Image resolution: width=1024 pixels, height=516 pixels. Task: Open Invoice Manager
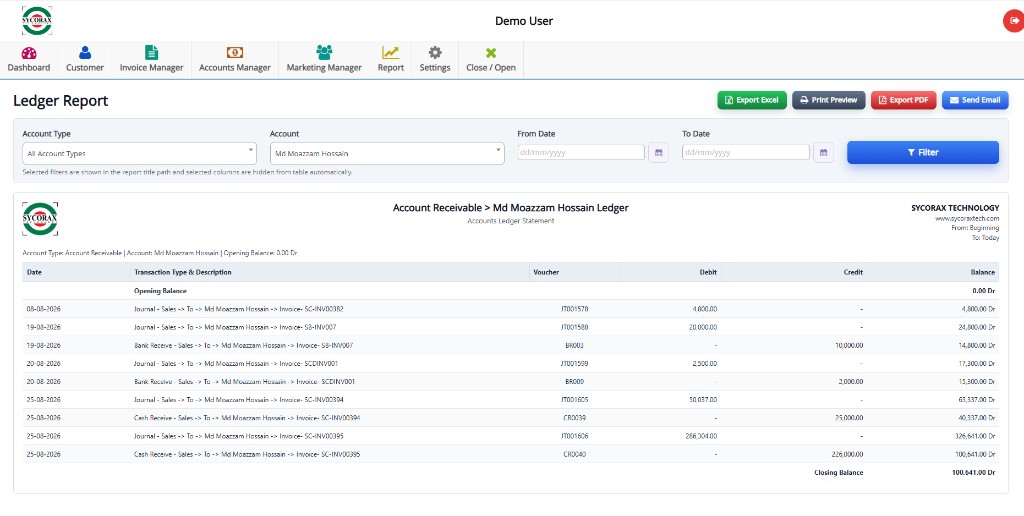152,59
